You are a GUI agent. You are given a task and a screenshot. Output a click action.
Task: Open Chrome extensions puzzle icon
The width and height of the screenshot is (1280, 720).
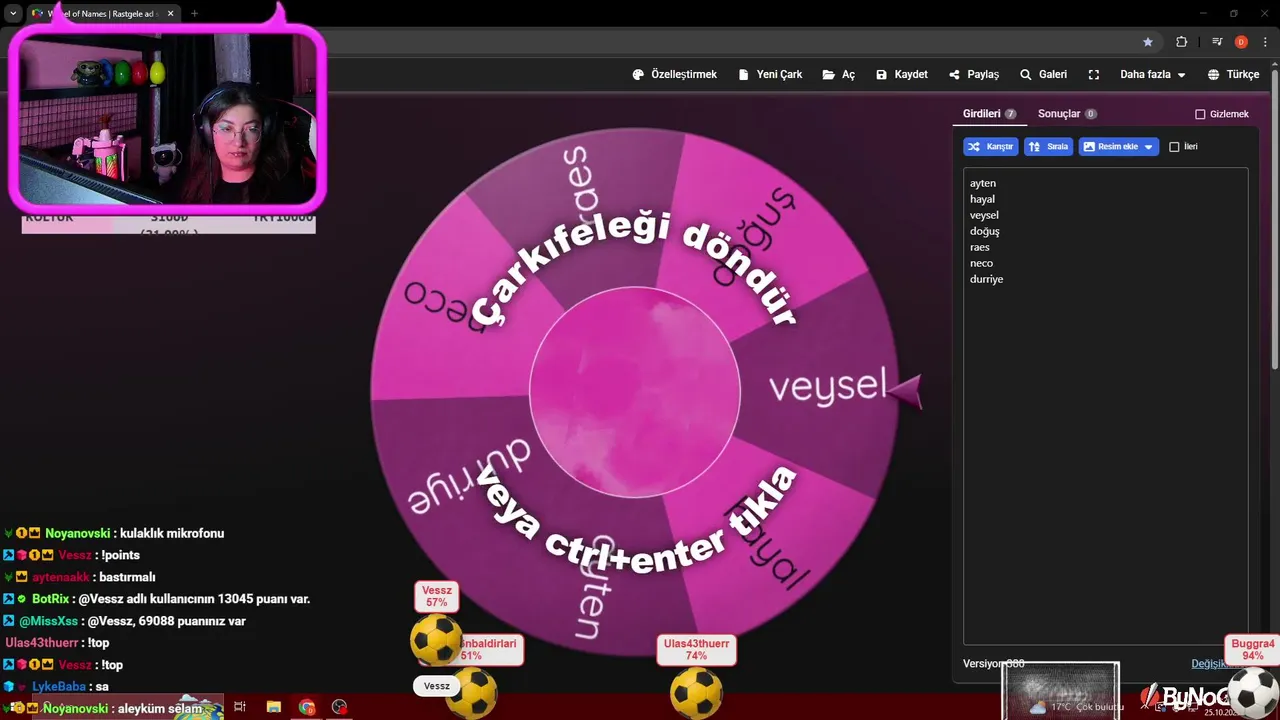[x=1182, y=42]
